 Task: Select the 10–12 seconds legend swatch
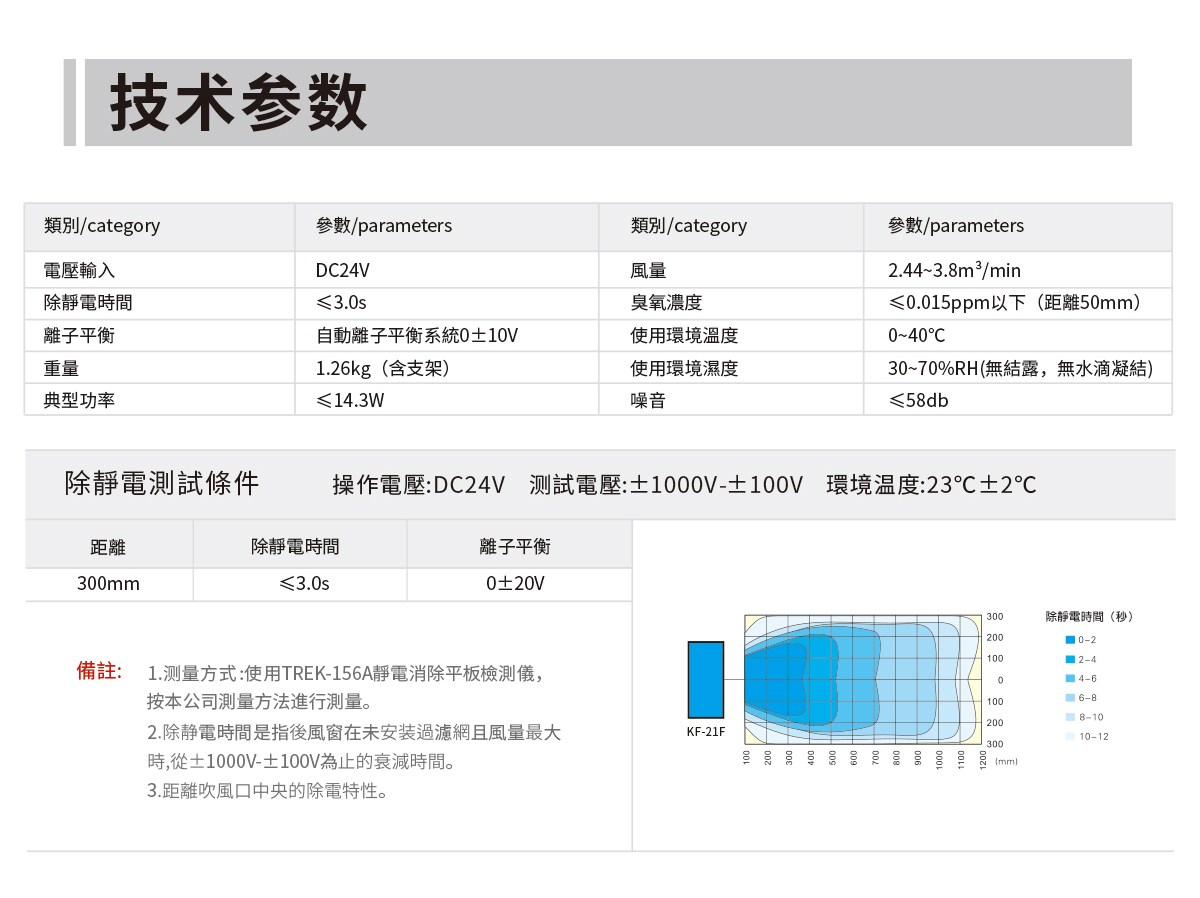point(1070,737)
